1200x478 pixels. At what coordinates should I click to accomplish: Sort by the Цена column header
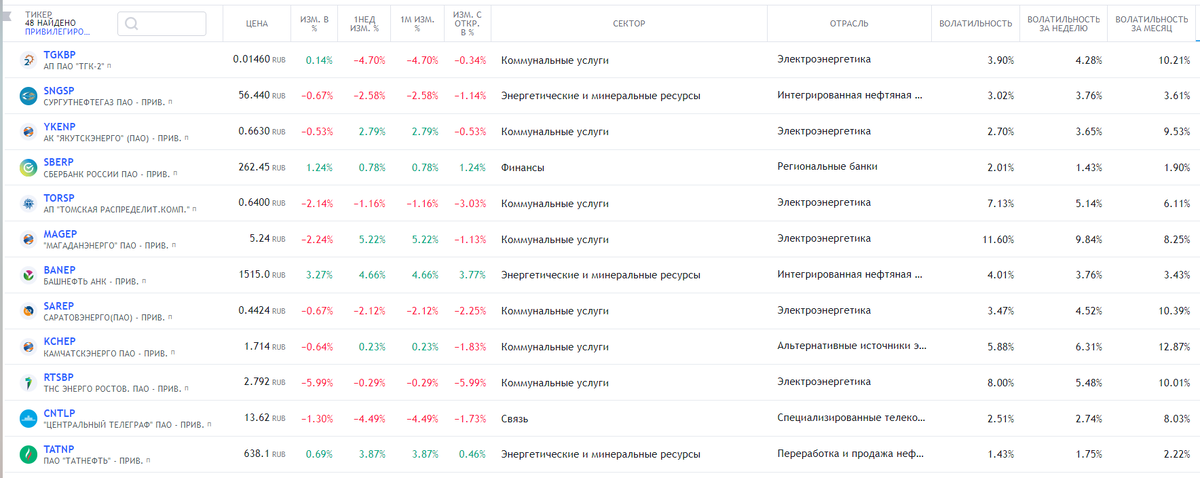pos(257,23)
